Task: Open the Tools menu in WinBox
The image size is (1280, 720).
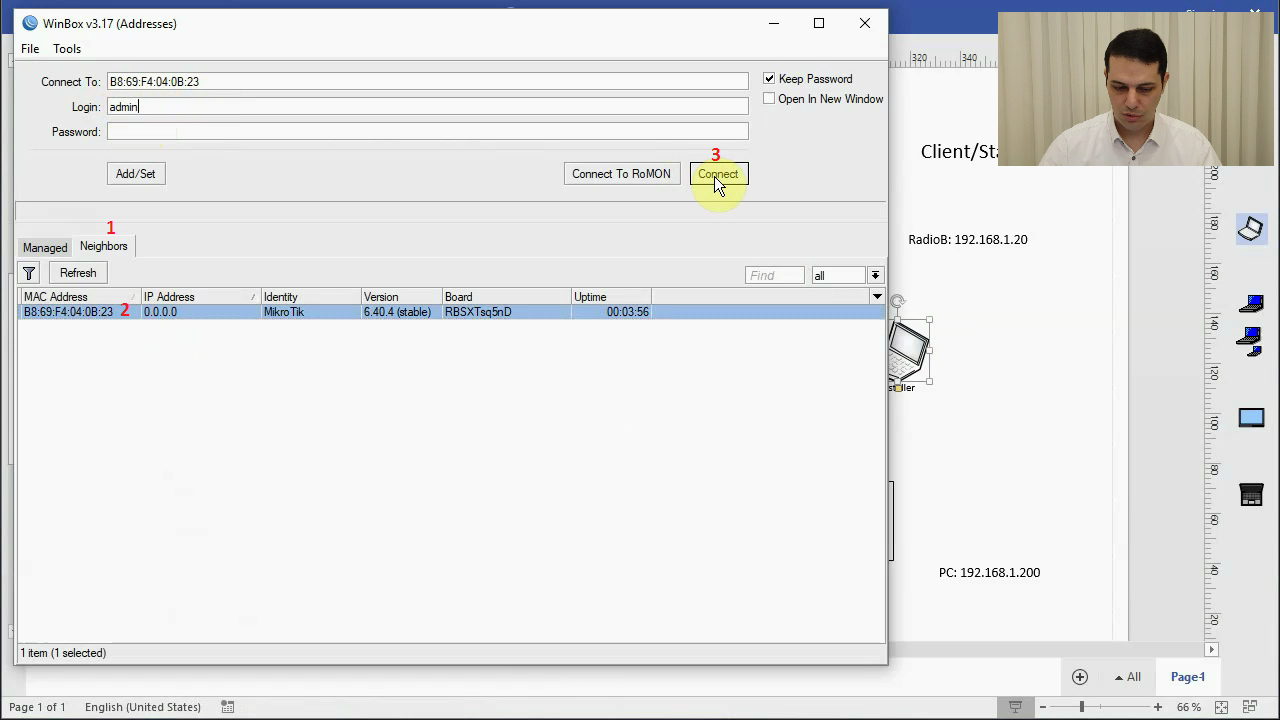Action: pos(67,49)
